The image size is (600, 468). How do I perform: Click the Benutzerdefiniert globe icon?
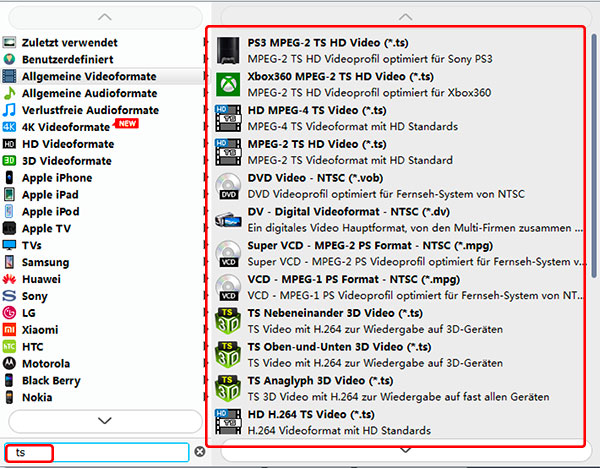pyautogui.click(x=9, y=59)
